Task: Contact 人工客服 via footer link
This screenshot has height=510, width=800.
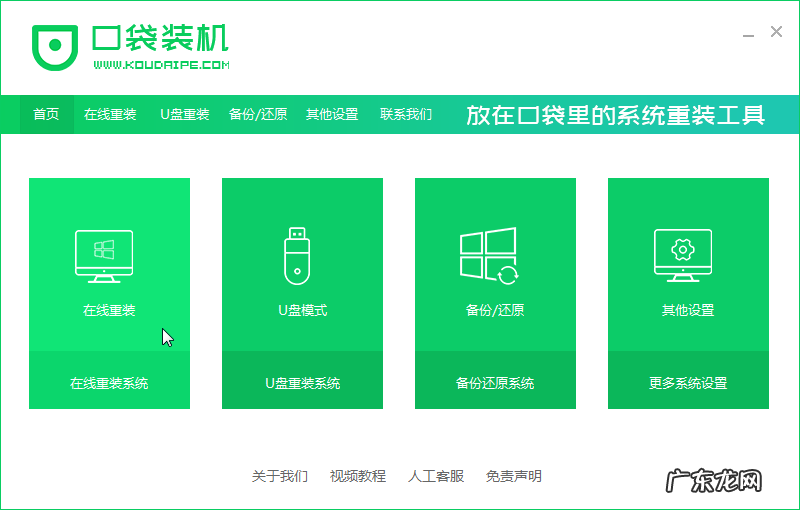Action: 436,476
